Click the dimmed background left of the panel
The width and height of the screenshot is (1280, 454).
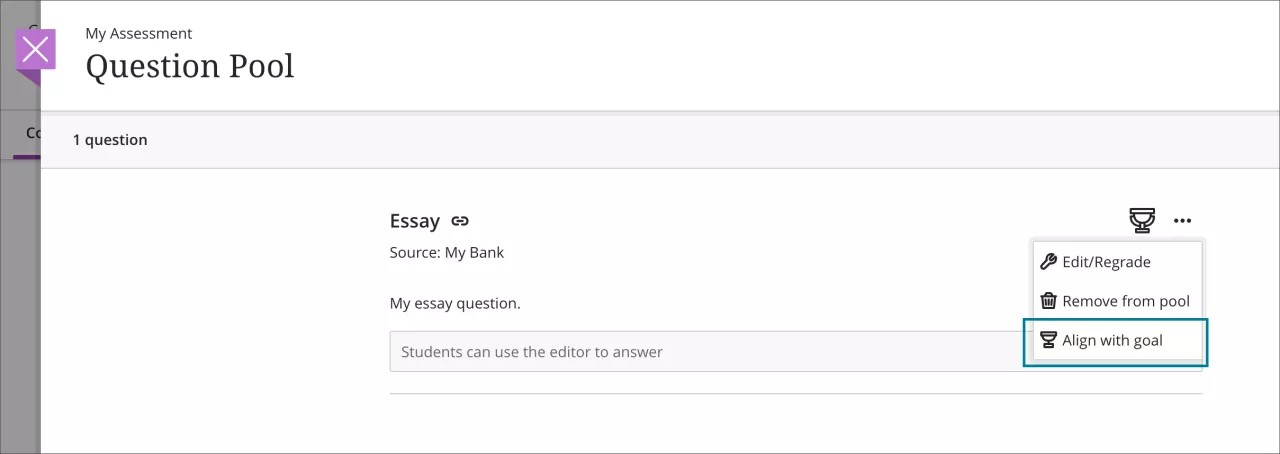coord(19,300)
